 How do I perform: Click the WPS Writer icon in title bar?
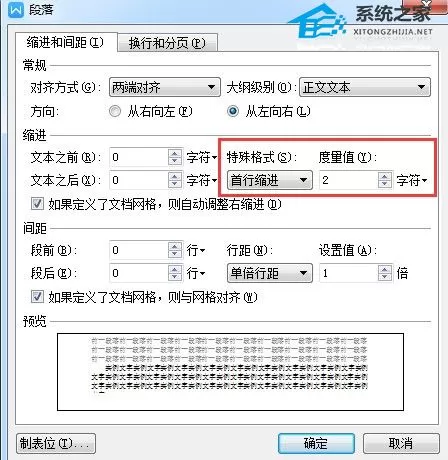pos(16,9)
